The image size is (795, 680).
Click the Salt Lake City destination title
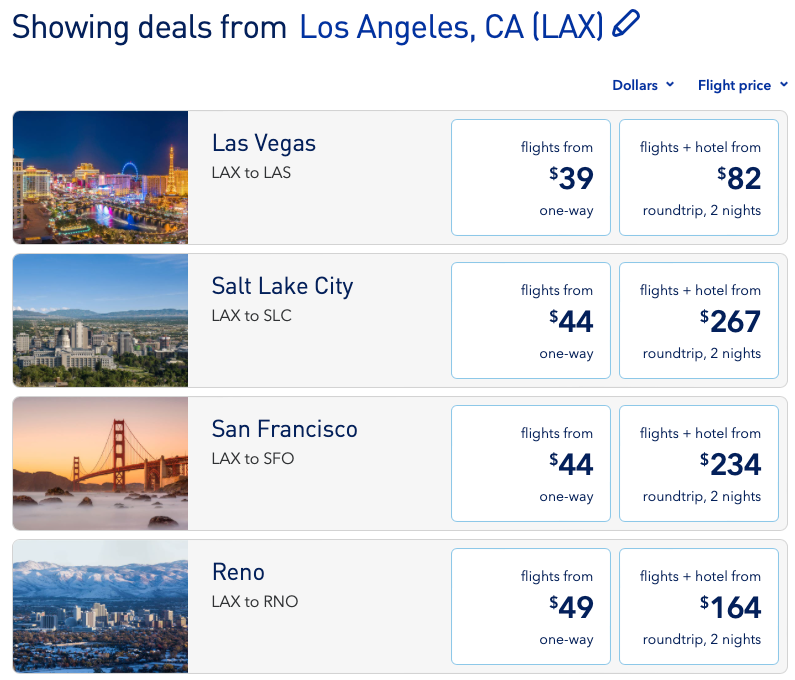[282, 287]
